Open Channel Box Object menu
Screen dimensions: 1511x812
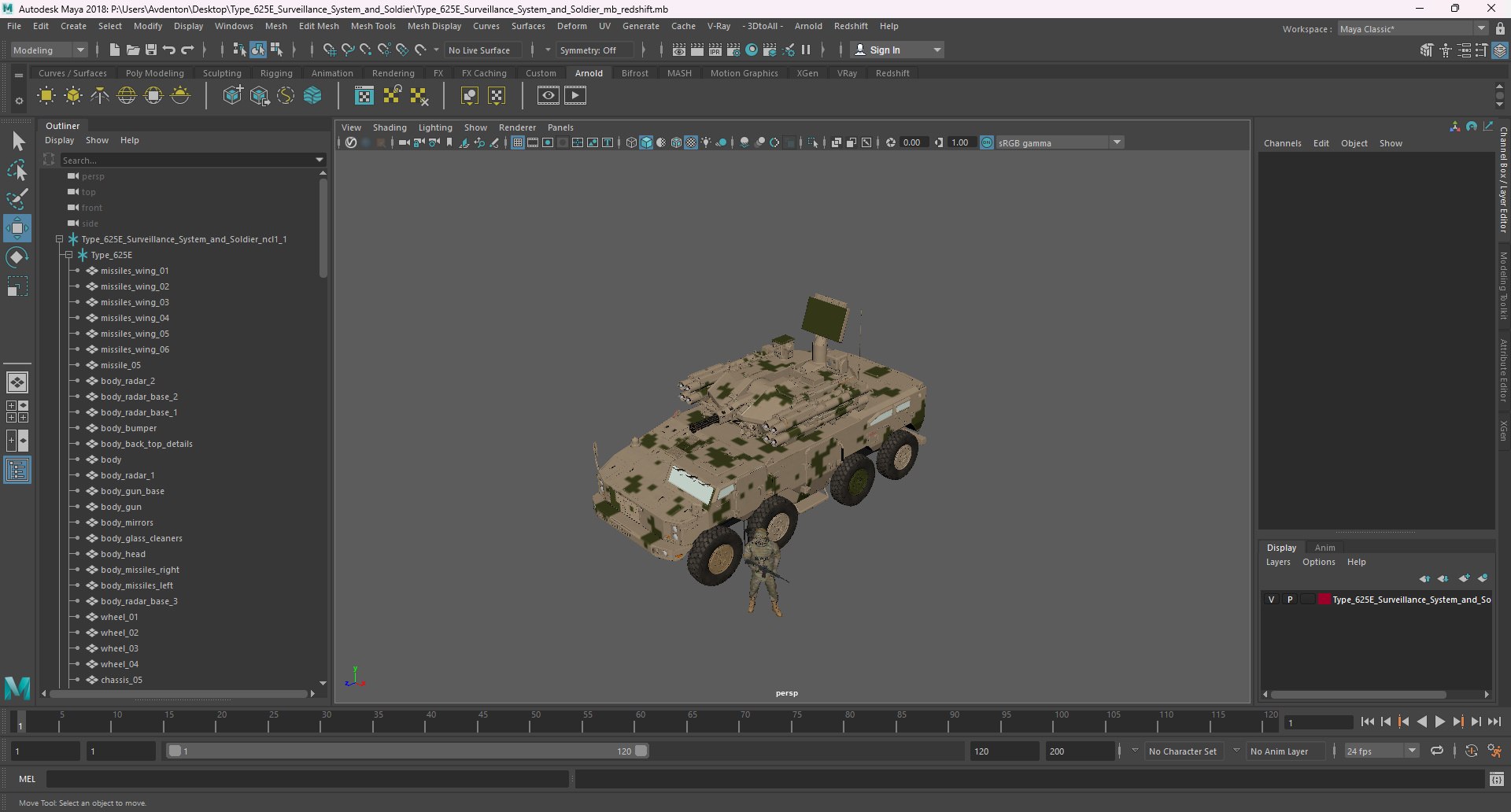1354,143
